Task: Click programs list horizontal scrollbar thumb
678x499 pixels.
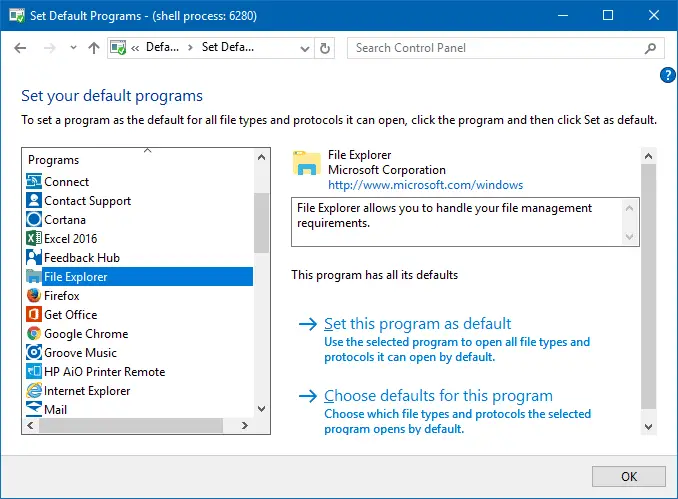Action: click(131, 425)
